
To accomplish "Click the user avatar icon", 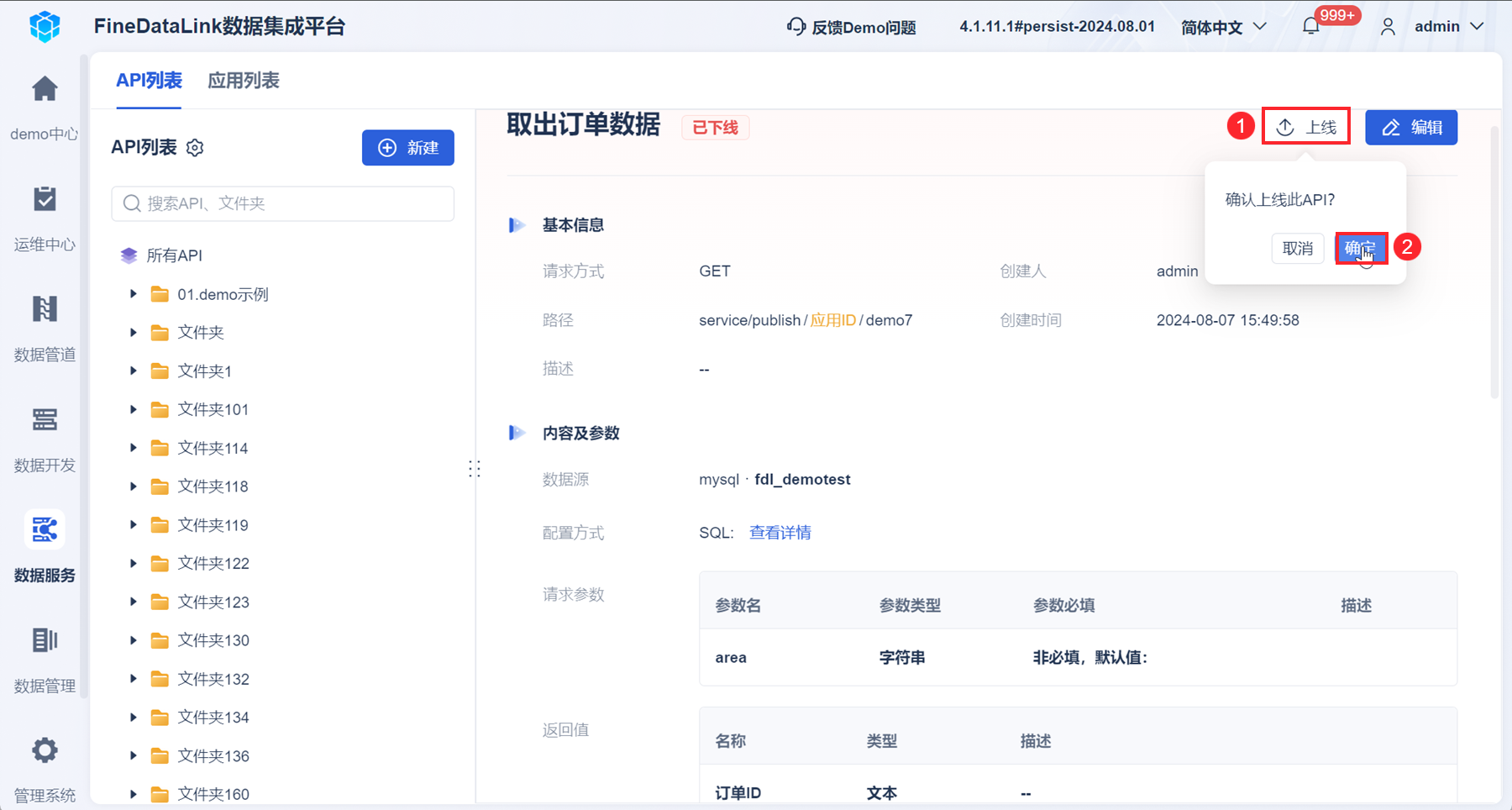I will point(1388,27).
